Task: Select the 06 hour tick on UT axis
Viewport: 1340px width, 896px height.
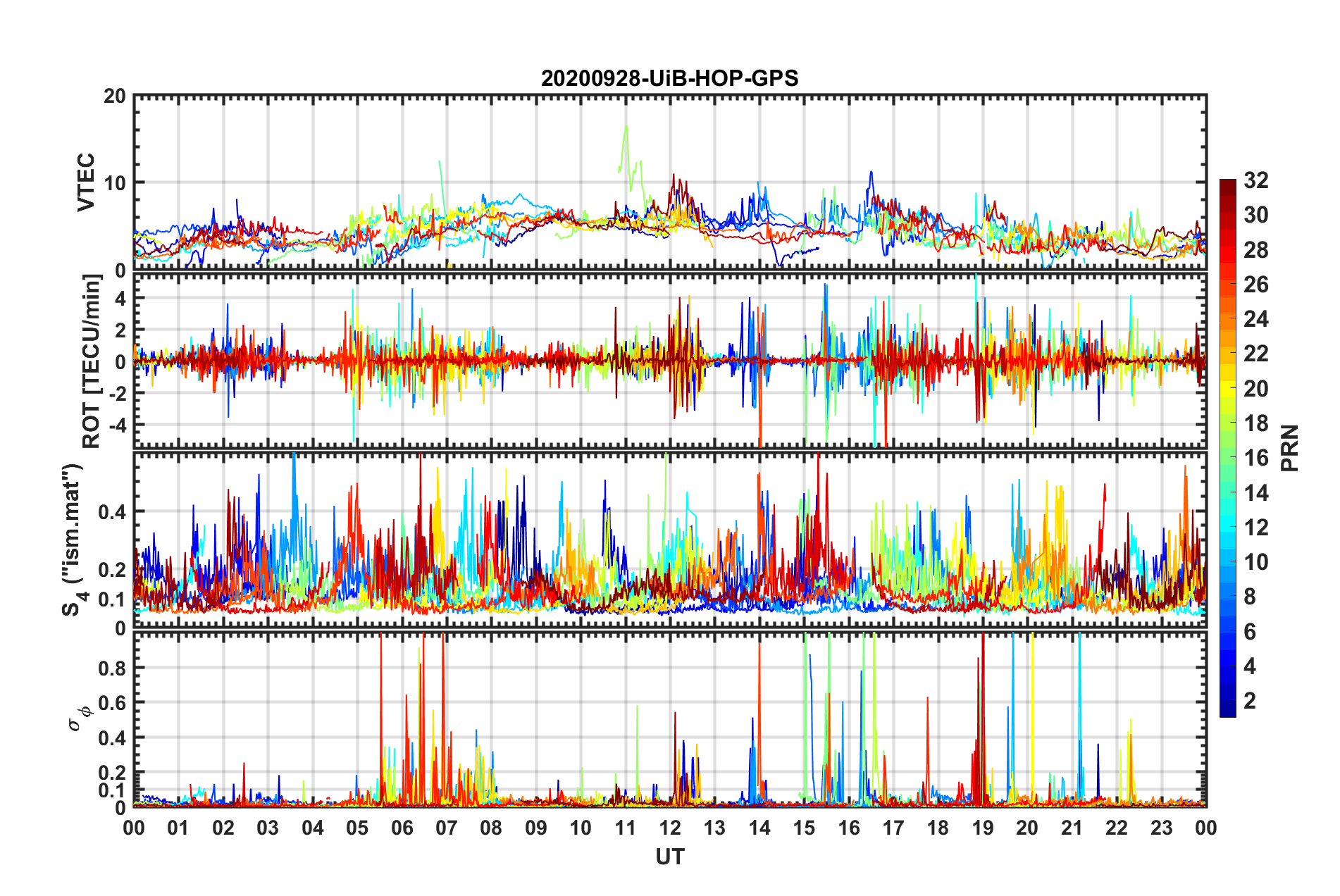Action: point(402,827)
